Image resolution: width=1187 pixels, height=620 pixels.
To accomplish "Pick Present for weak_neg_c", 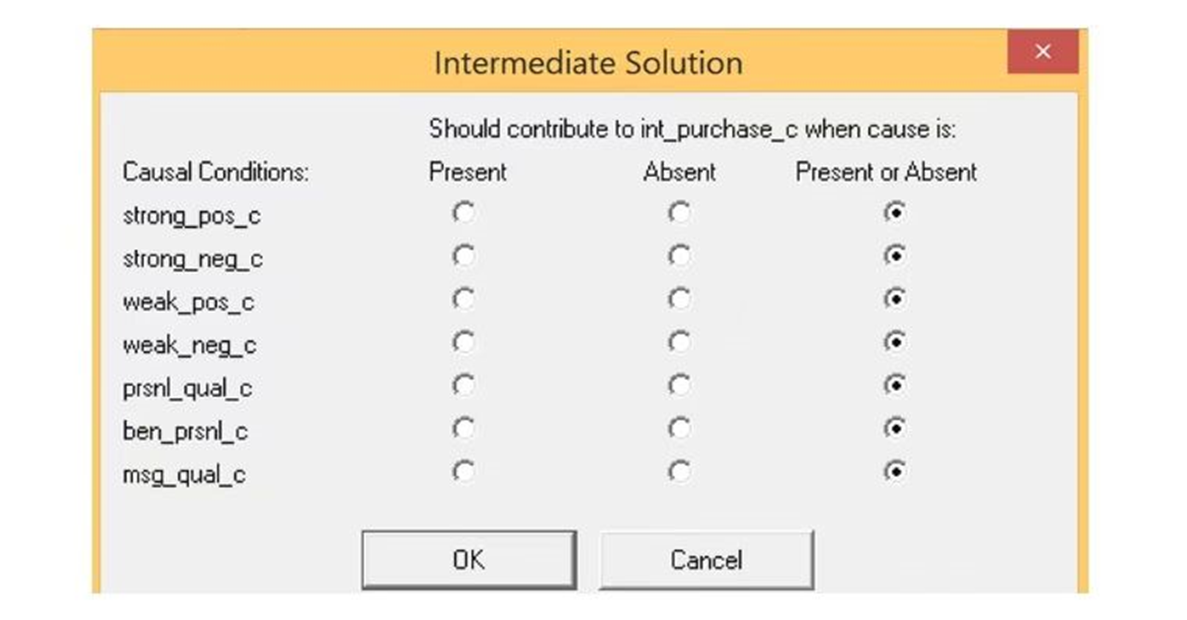I will pyautogui.click(x=463, y=342).
